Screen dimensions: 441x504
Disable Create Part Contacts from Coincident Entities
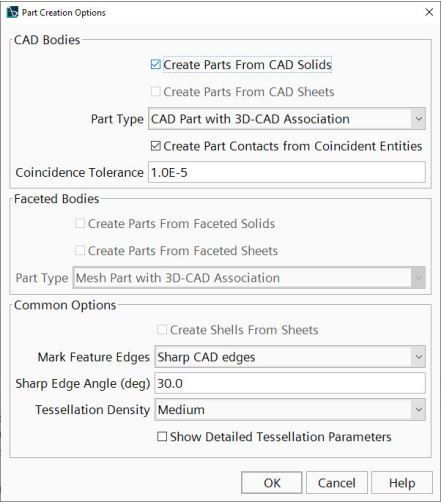coord(155,146)
